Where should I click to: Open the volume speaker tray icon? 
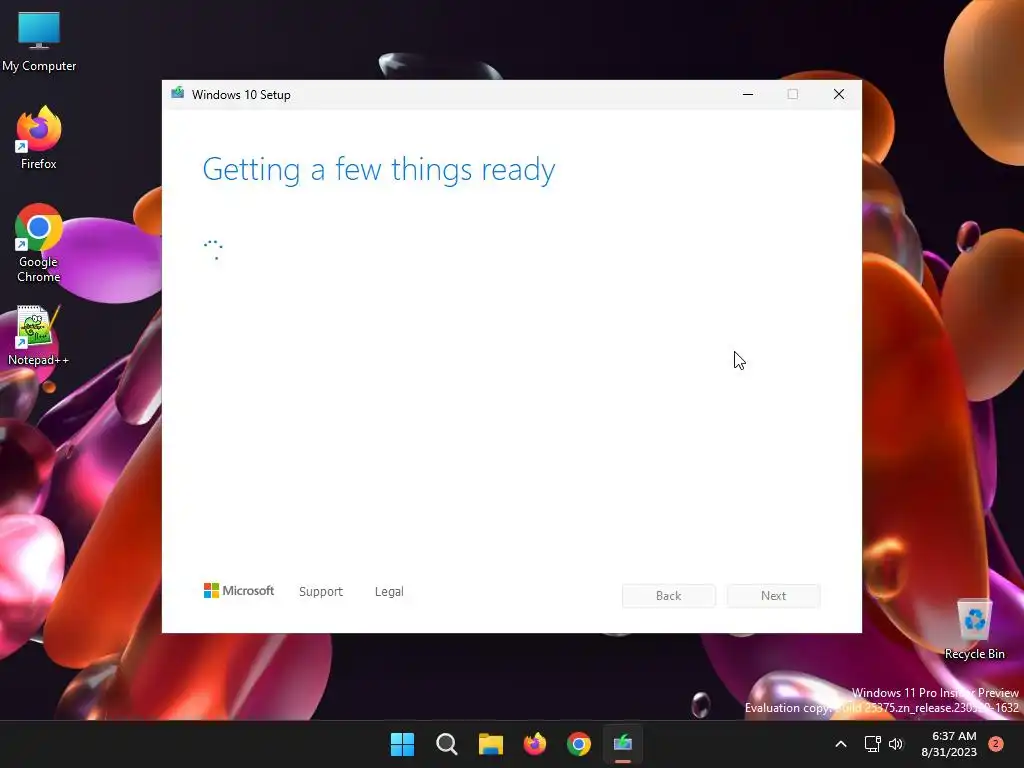(896, 744)
